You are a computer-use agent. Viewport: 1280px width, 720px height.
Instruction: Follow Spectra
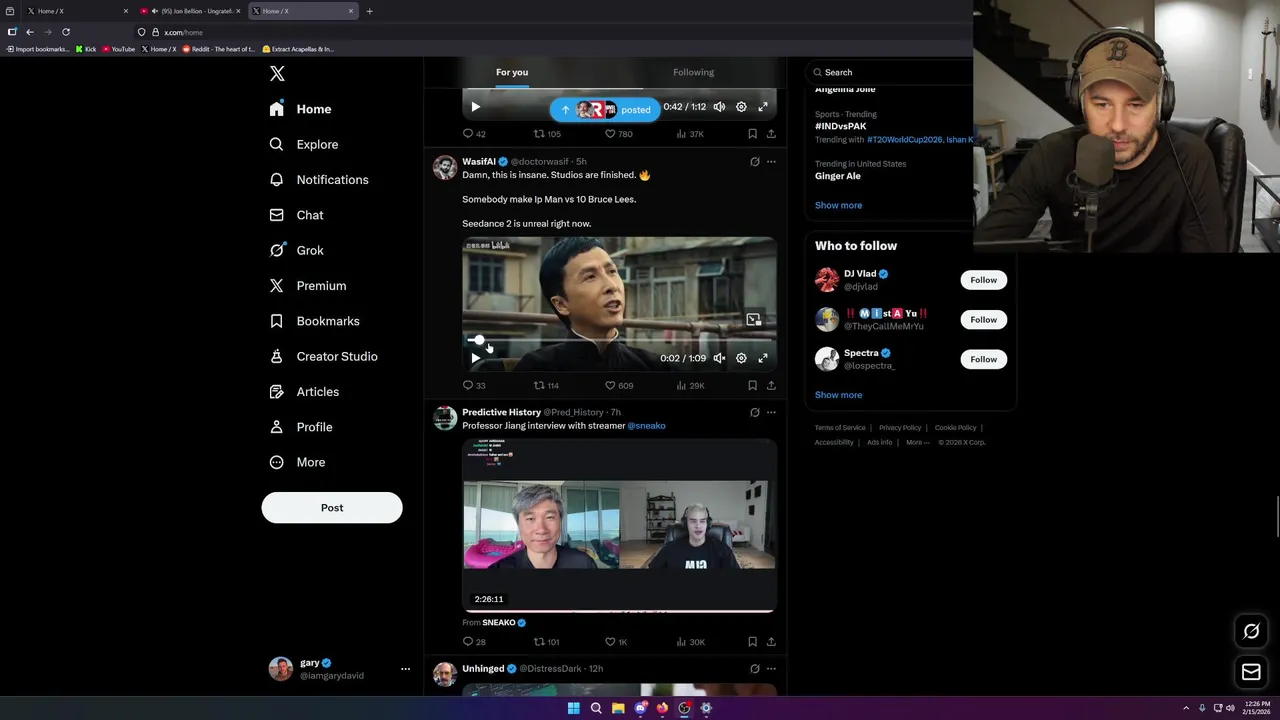coord(983,359)
